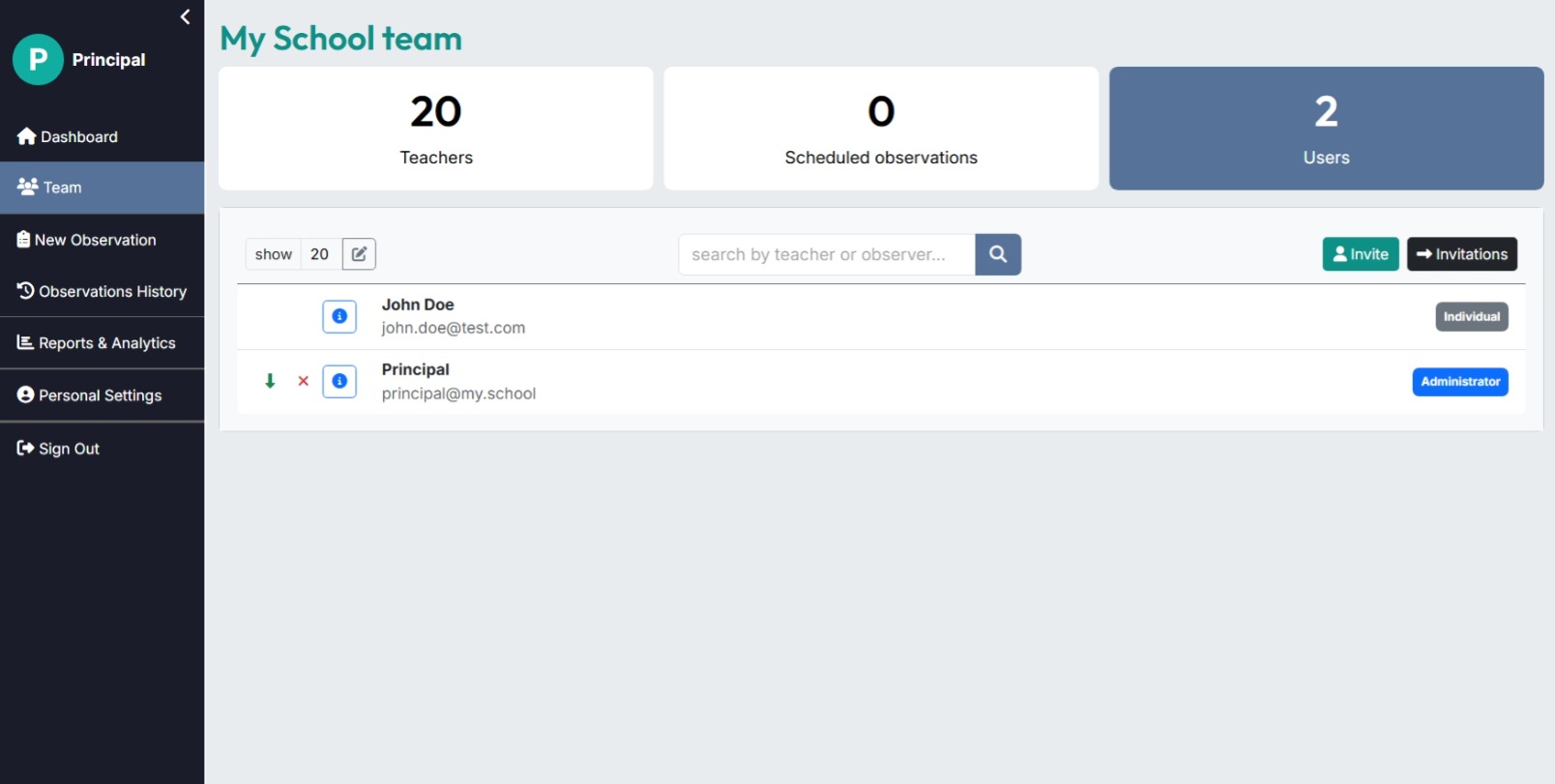Select the 20 Teachers card
1555x784 pixels.
(x=436, y=129)
